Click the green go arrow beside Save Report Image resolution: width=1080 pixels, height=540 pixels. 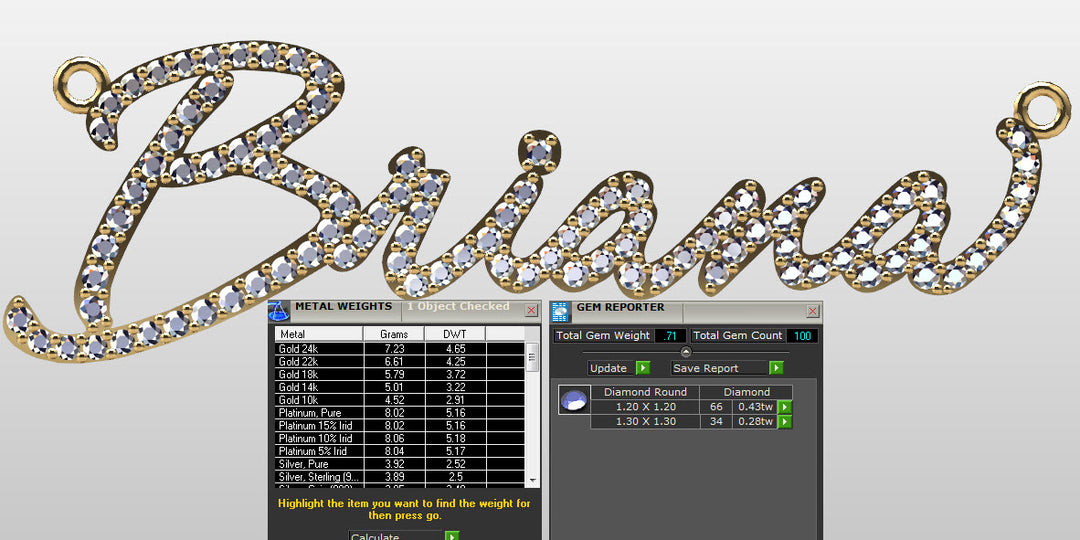pyautogui.click(x=776, y=368)
